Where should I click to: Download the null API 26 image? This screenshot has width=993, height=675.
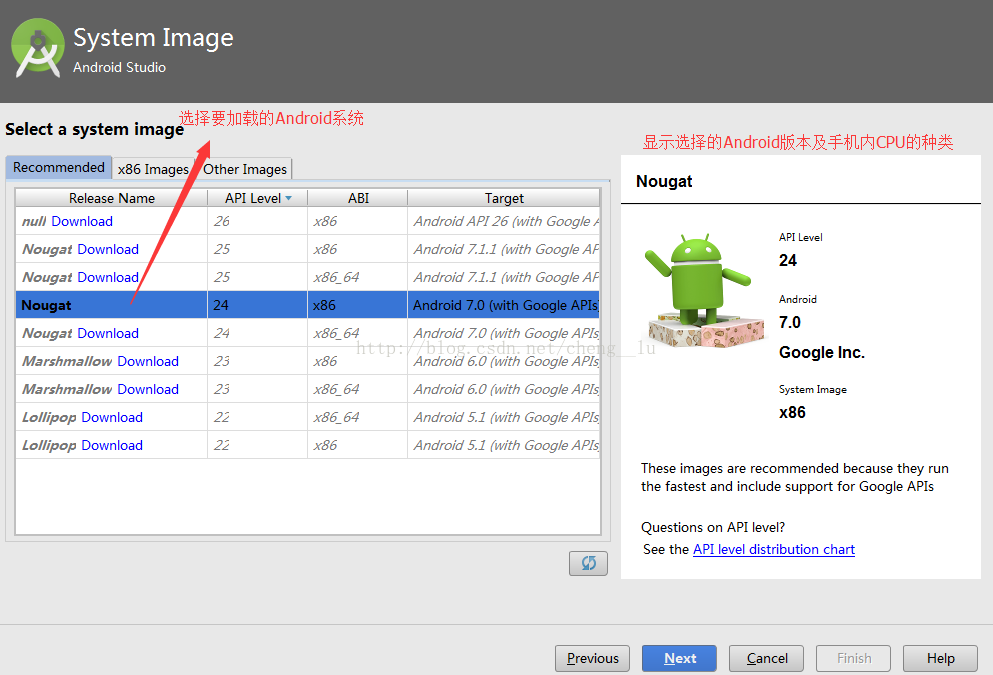coord(82,221)
